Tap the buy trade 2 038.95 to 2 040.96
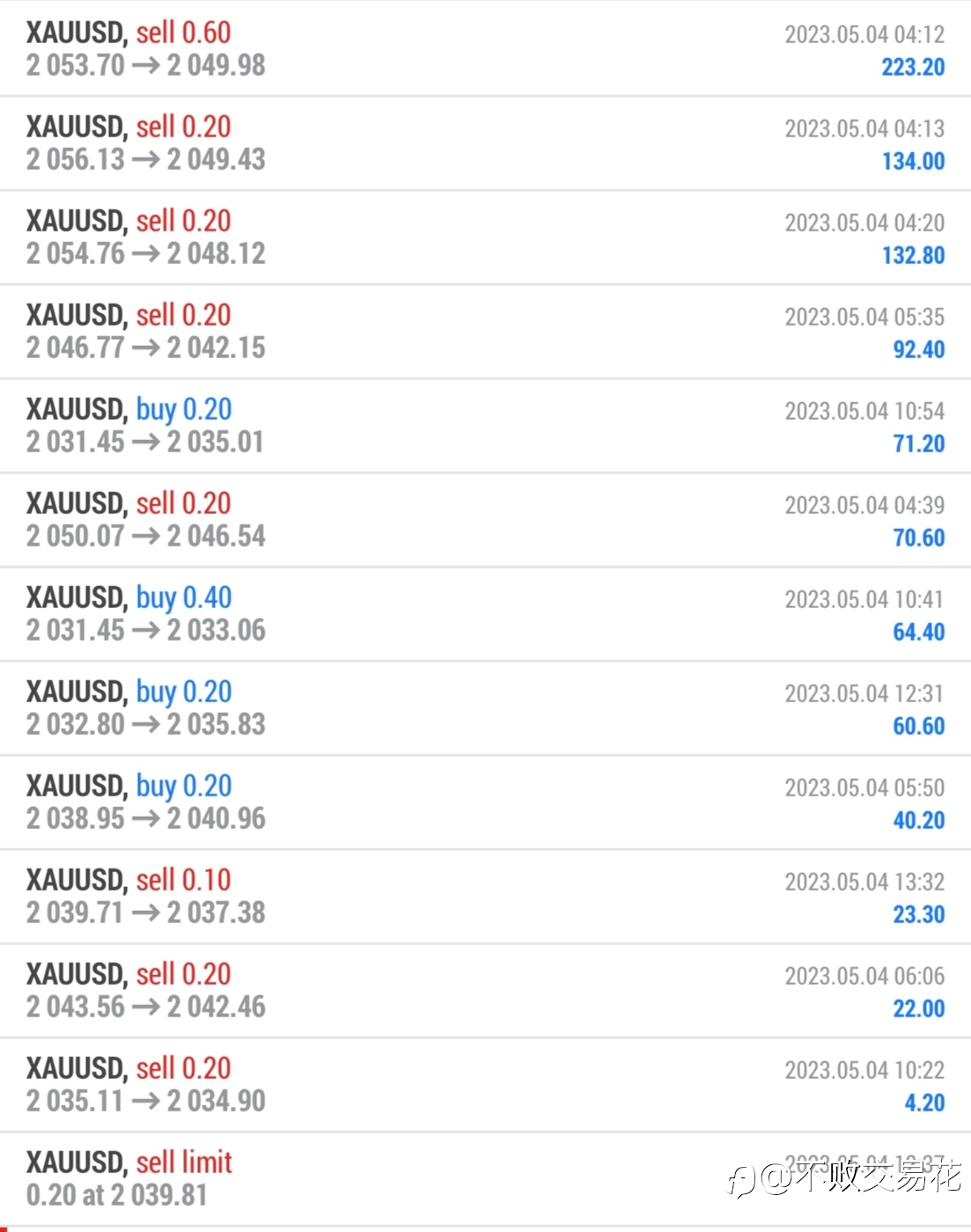This screenshot has width=971, height=1232. (485, 803)
